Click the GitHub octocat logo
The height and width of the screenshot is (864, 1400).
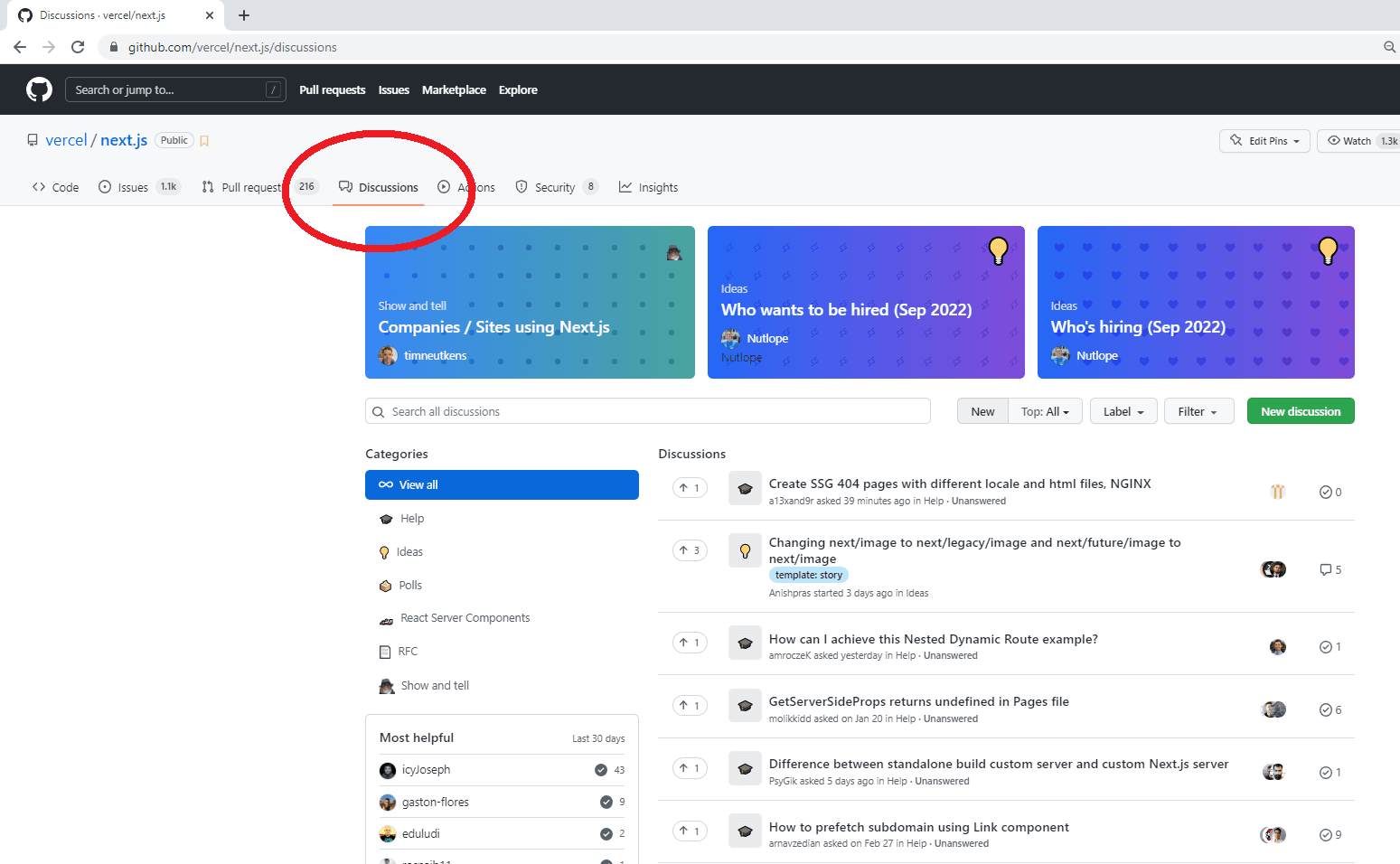click(x=39, y=89)
